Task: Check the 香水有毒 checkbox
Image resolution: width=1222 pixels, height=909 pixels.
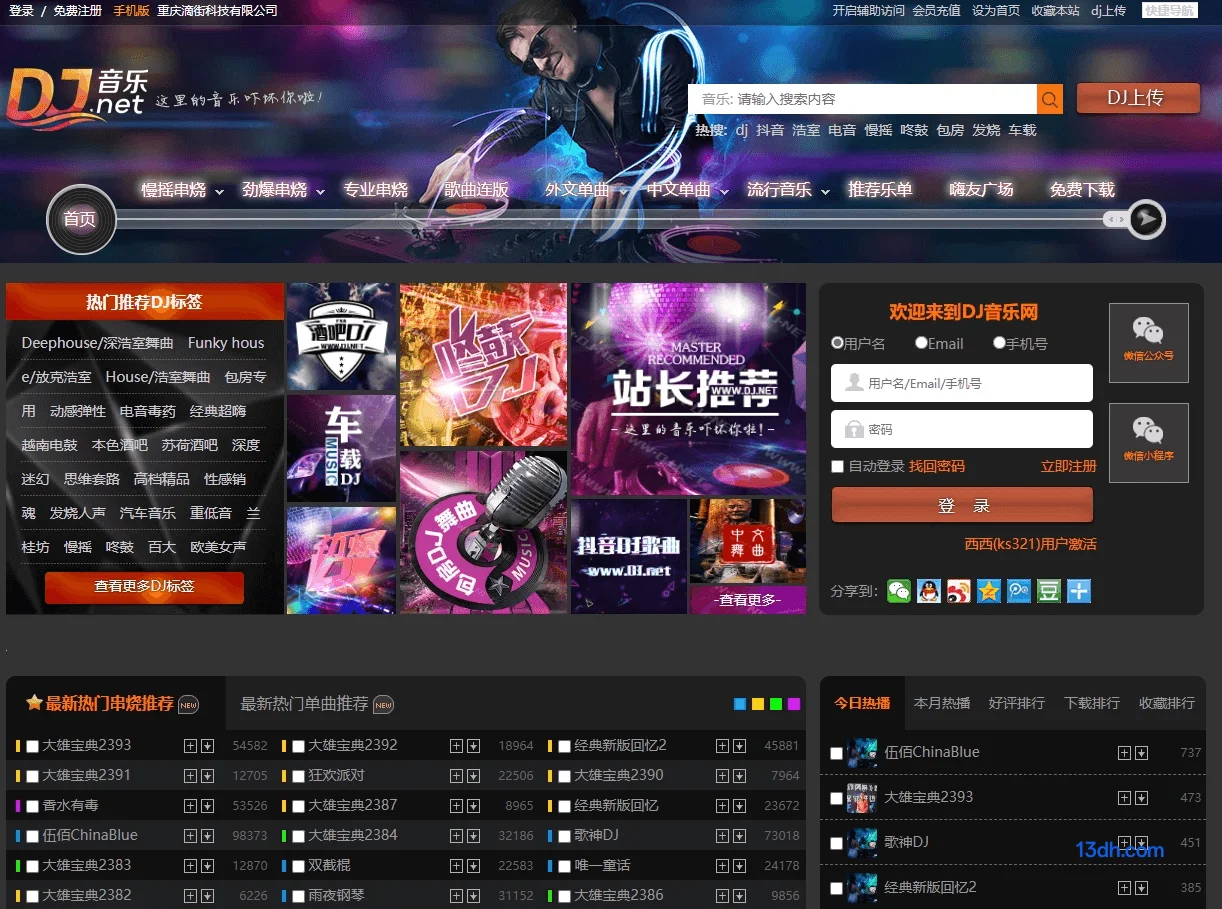Action: pos(33,807)
